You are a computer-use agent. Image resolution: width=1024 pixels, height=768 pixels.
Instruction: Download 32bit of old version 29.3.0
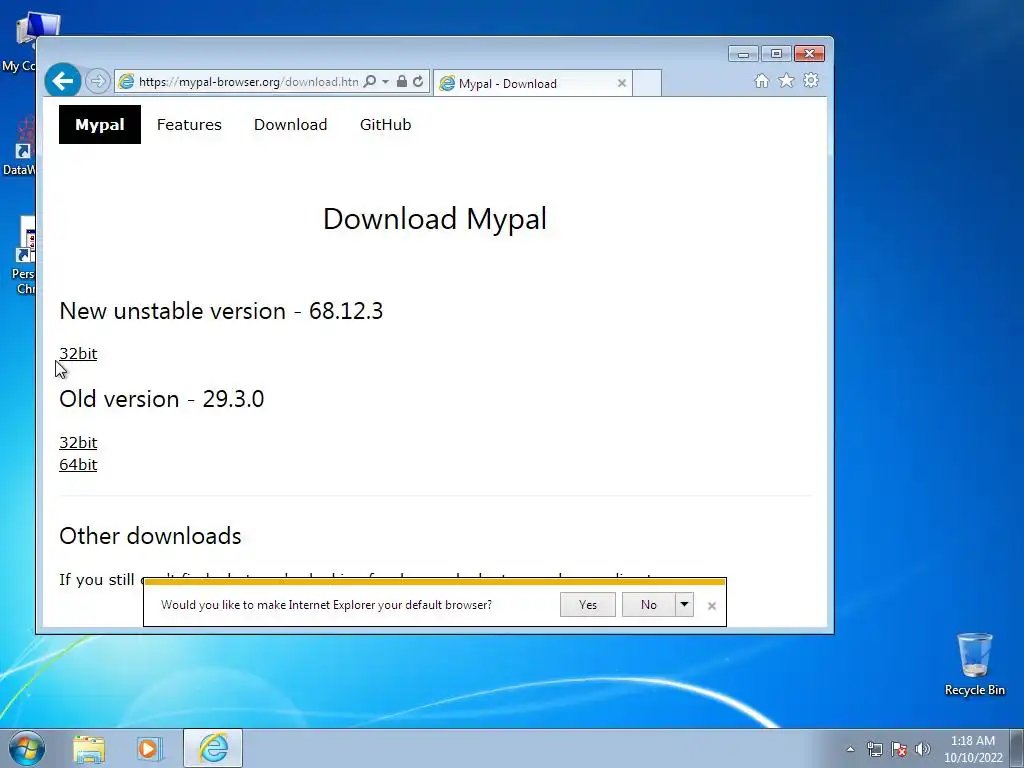(x=78, y=442)
